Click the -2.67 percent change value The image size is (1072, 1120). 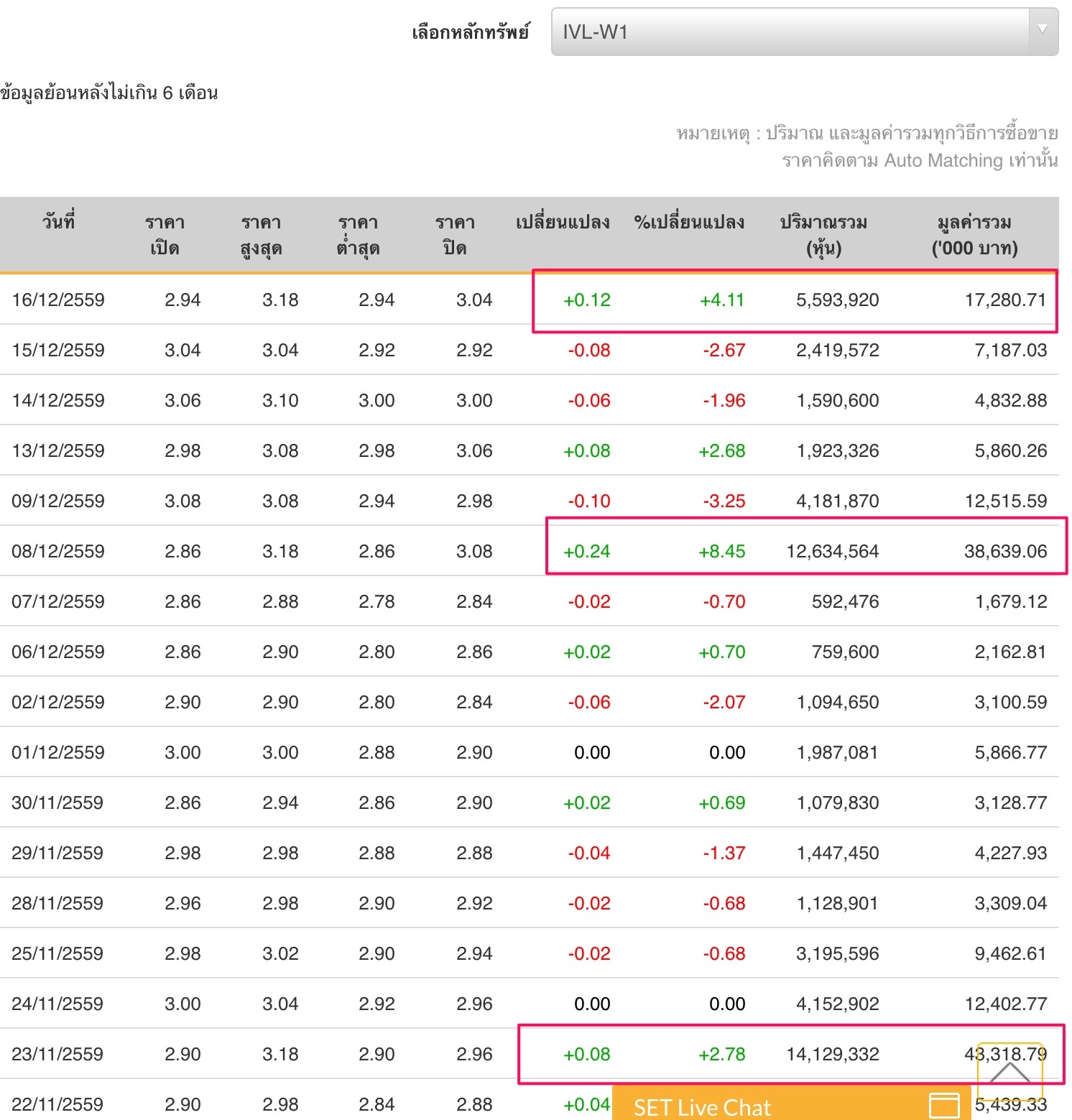(x=724, y=350)
